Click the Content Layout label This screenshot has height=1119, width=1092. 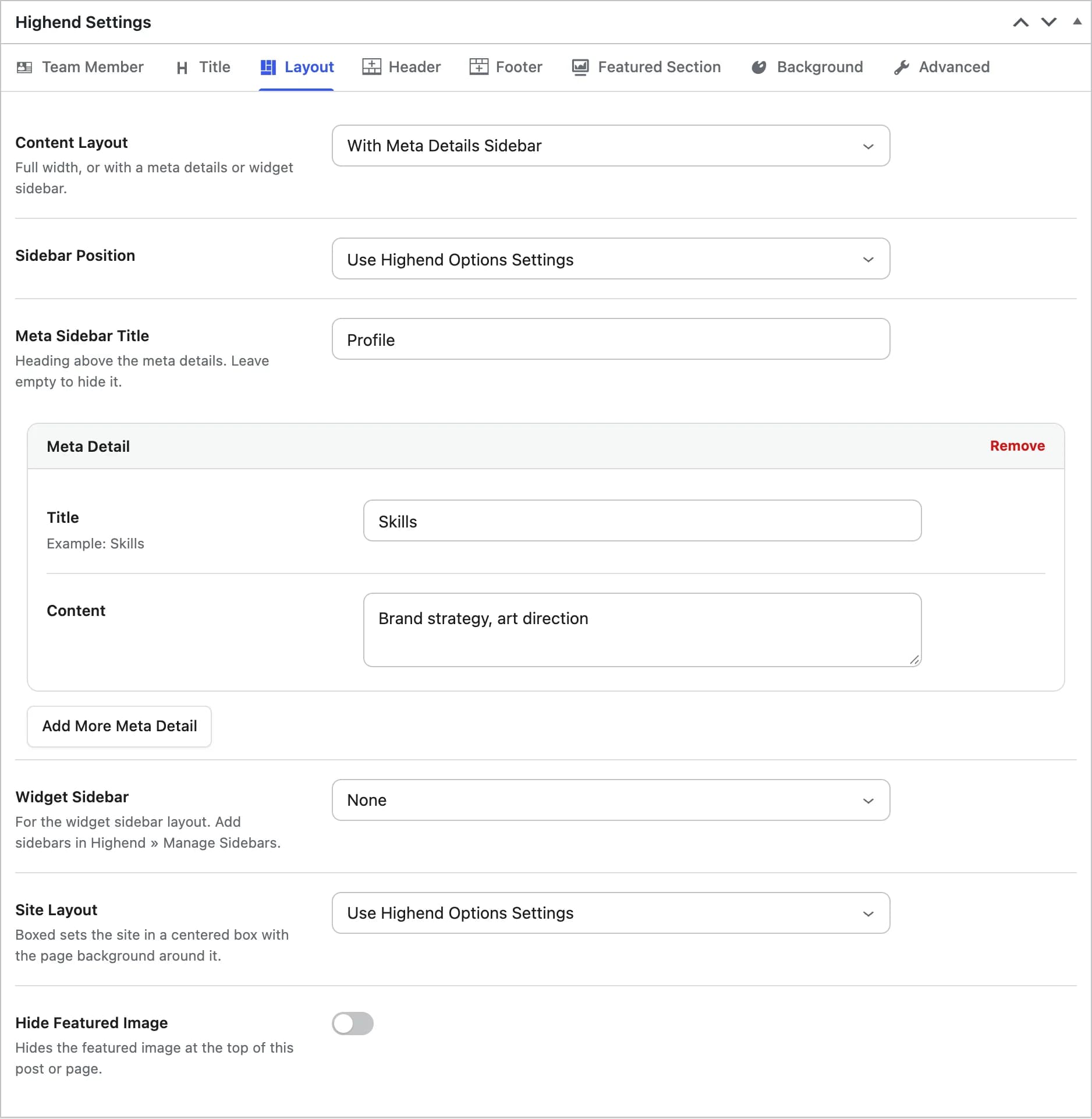click(x=72, y=143)
